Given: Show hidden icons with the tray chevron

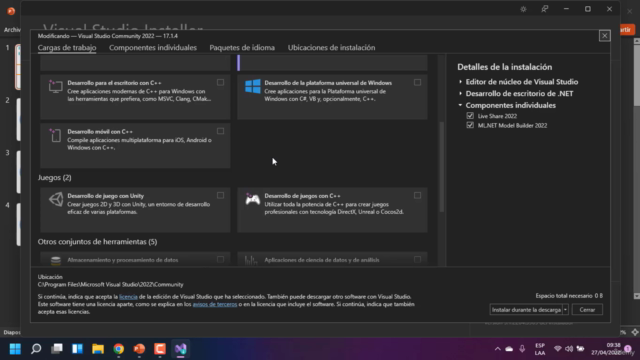Looking at the screenshot, I should click(x=497, y=349).
